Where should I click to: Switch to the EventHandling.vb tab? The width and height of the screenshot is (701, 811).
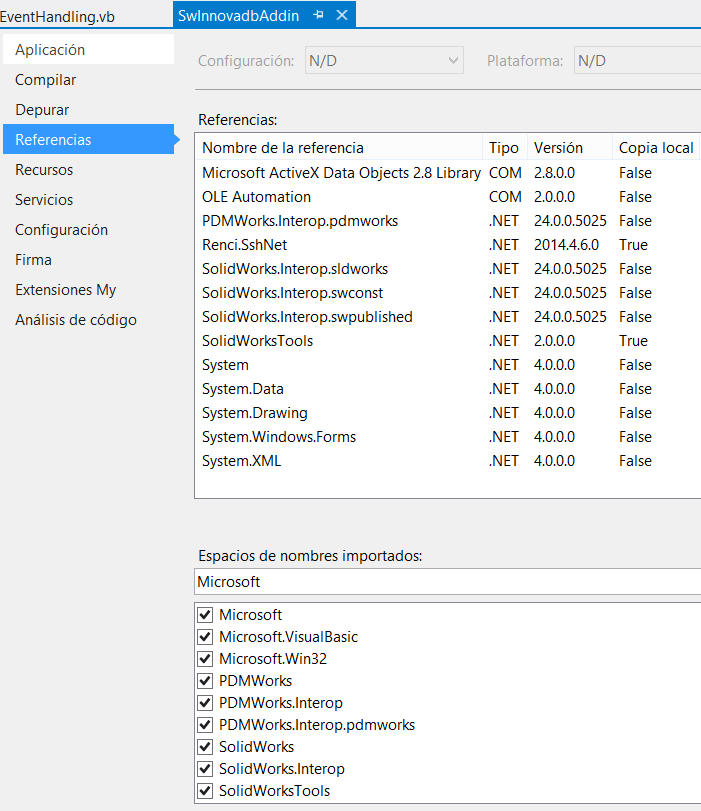57,17
